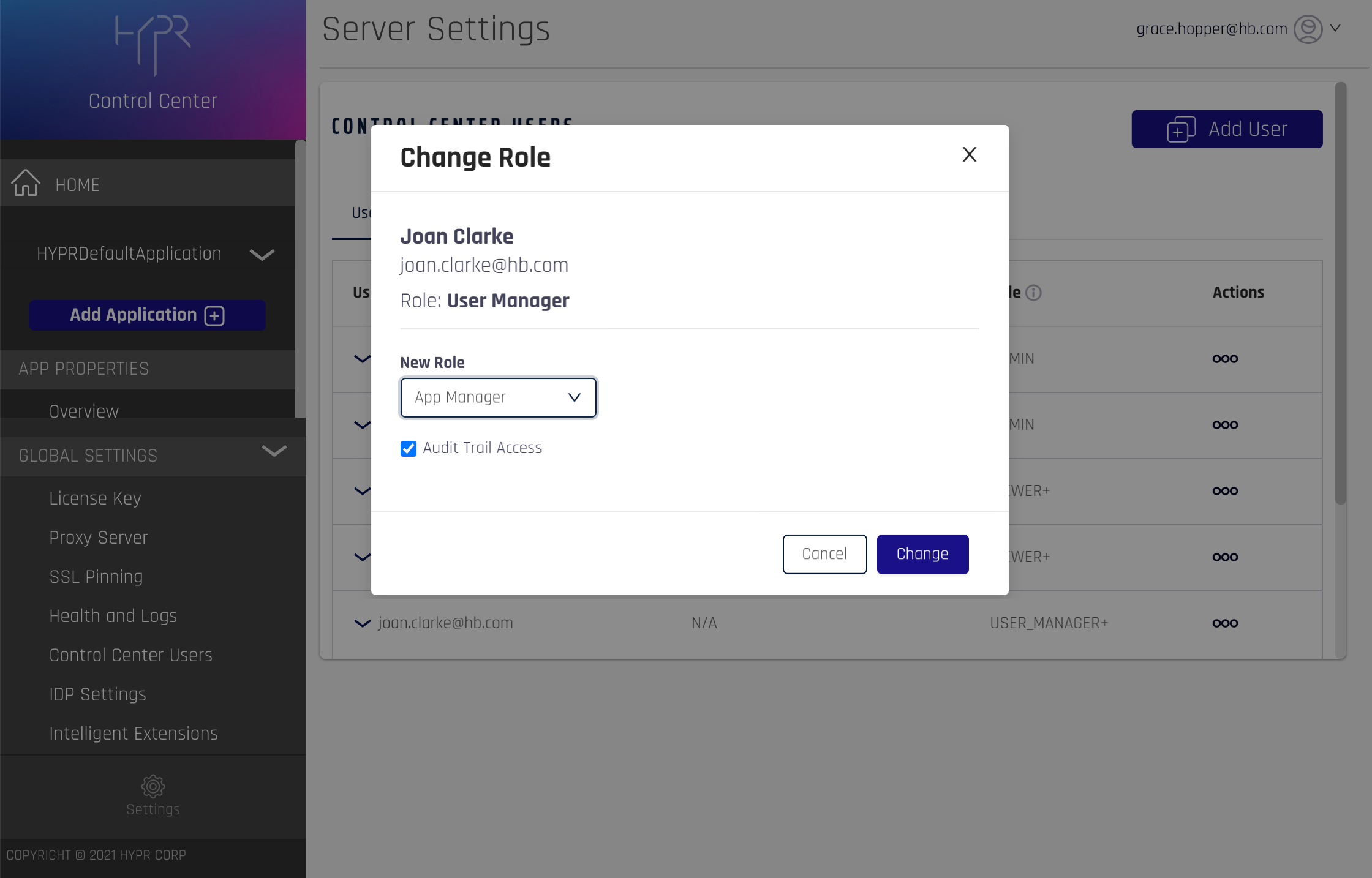The width and height of the screenshot is (1372, 878).
Task: Click the Home house icon
Action: [26, 183]
